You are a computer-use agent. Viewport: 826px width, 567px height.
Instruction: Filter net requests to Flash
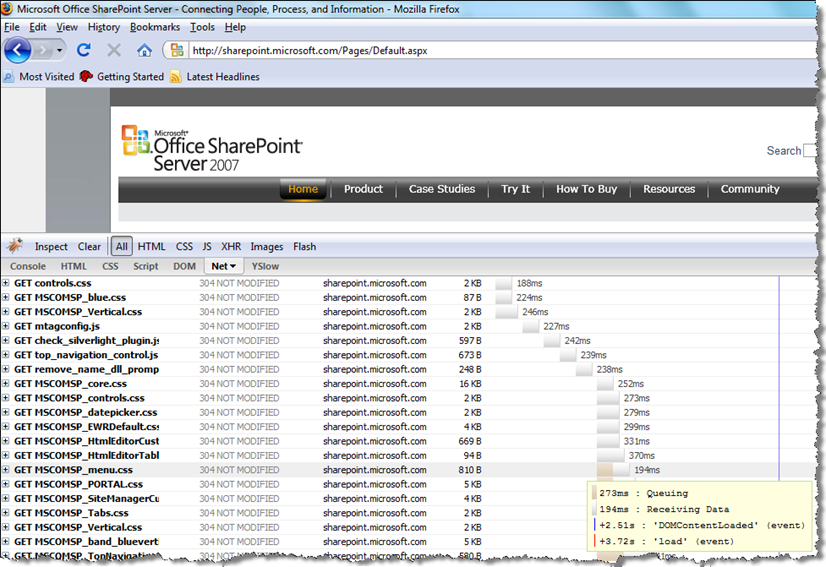(x=304, y=247)
